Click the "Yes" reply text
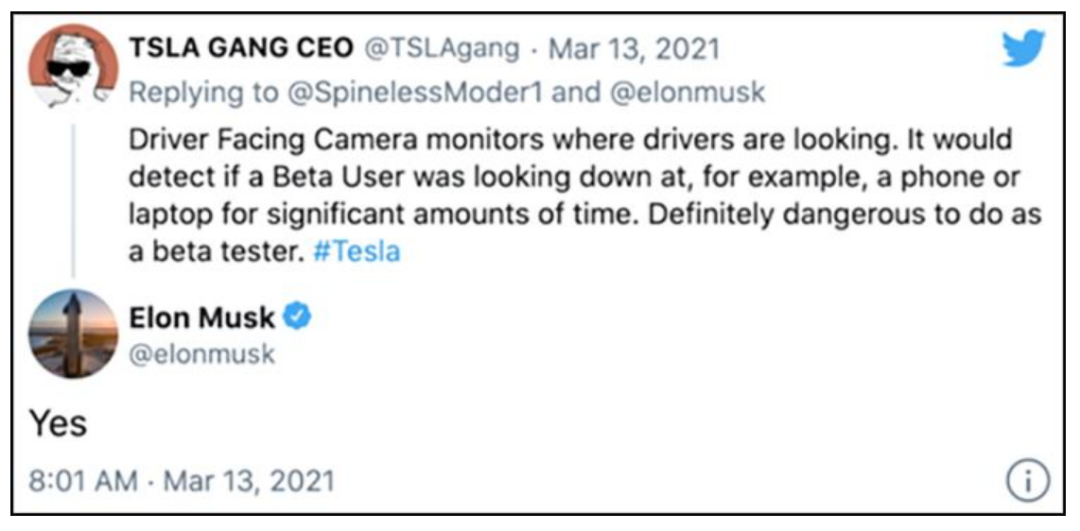This screenshot has width=1080, height=531. (56, 424)
